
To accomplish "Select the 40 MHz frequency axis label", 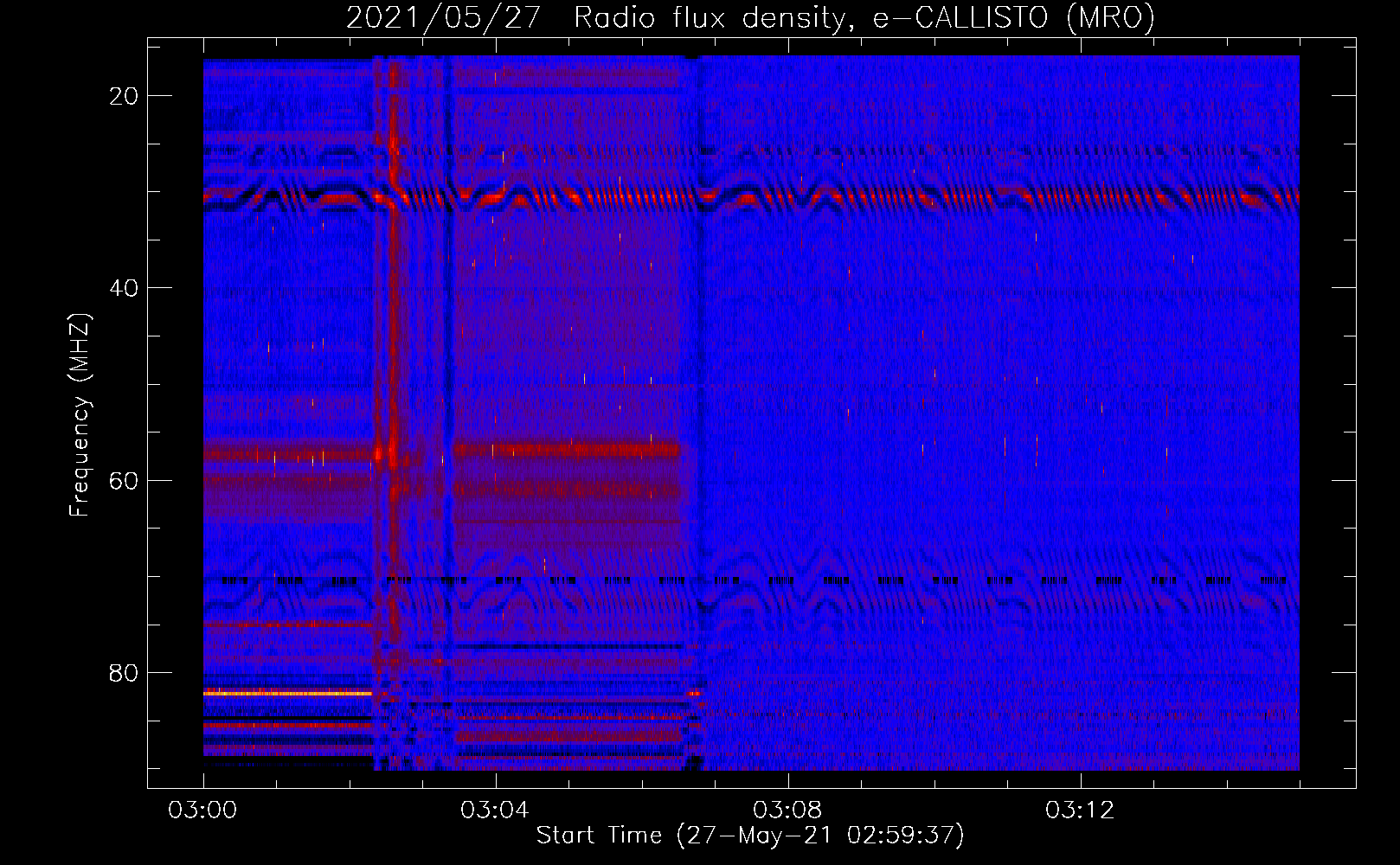I will coord(124,288).
